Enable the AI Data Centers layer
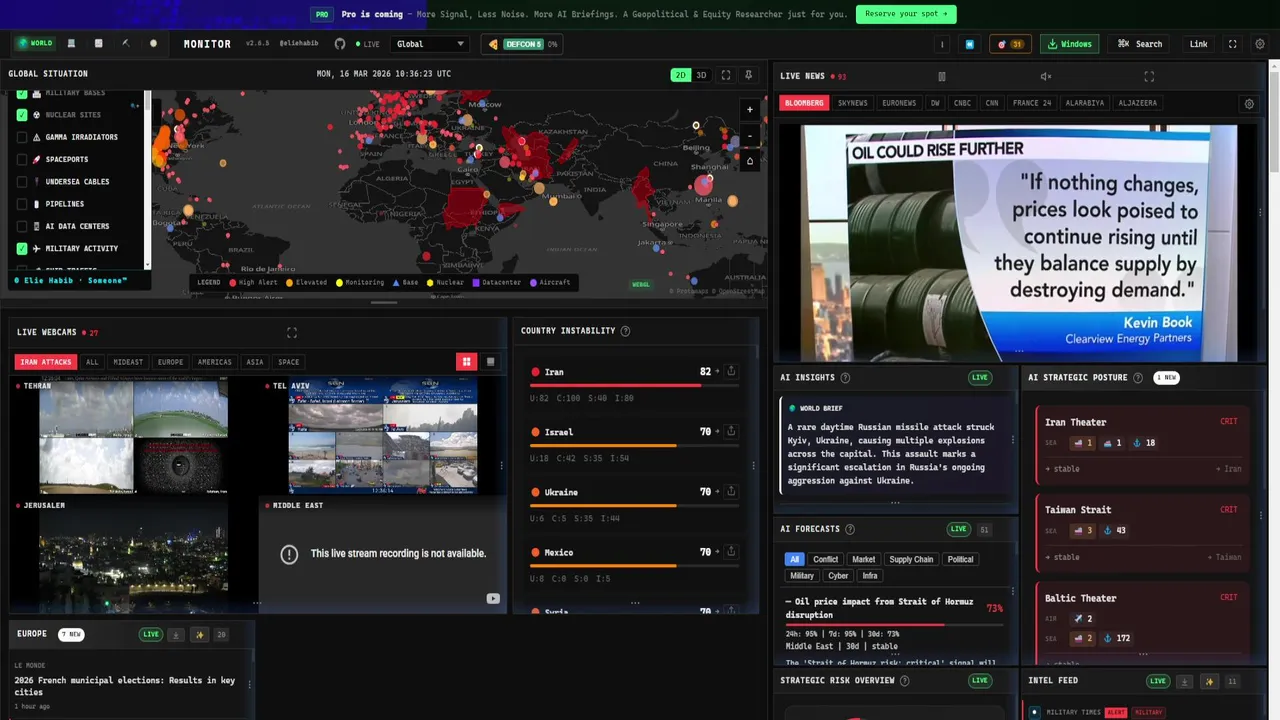The width and height of the screenshot is (1280, 720). [x=22, y=226]
